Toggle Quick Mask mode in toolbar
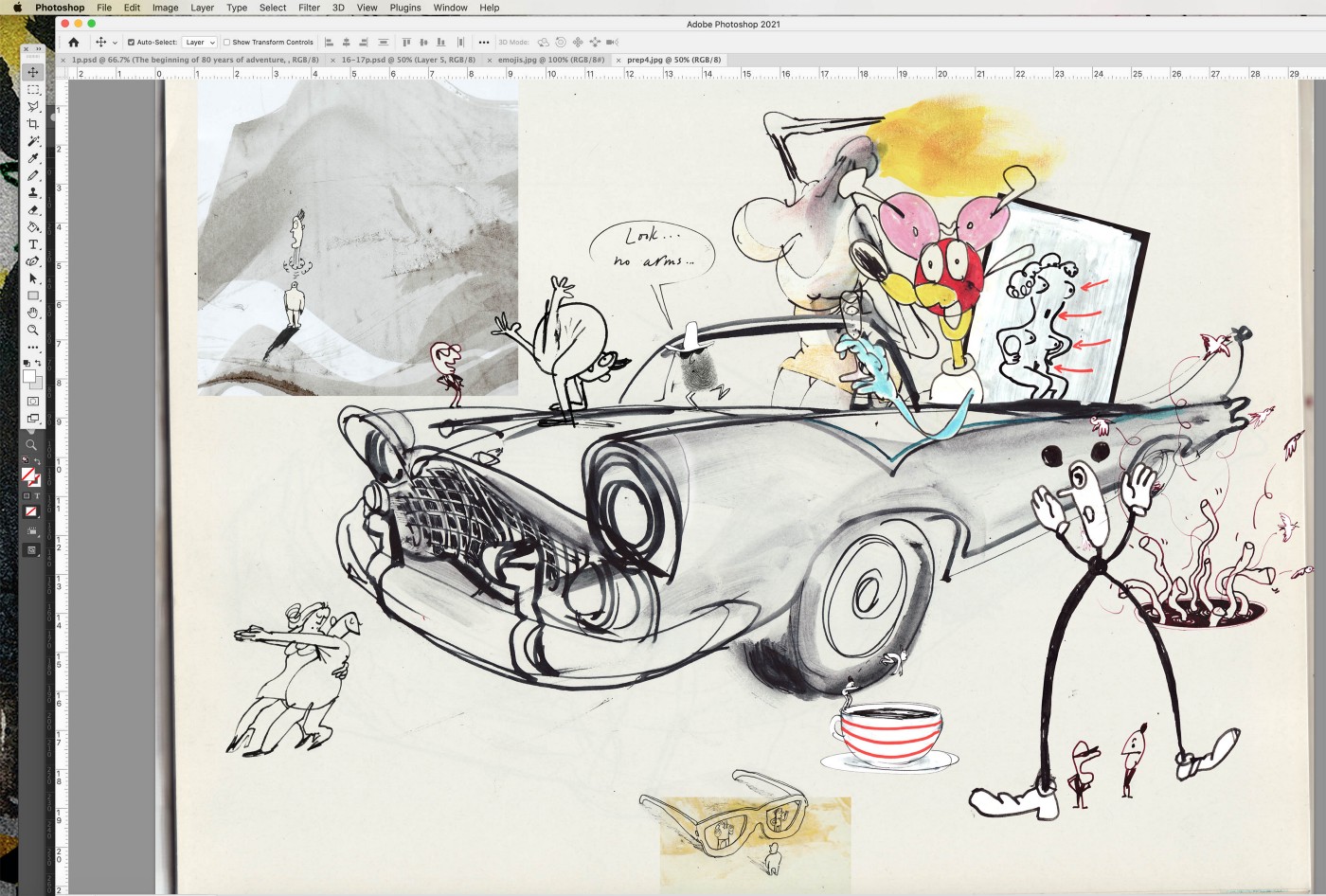This screenshot has width=1326, height=896. [33, 402]
